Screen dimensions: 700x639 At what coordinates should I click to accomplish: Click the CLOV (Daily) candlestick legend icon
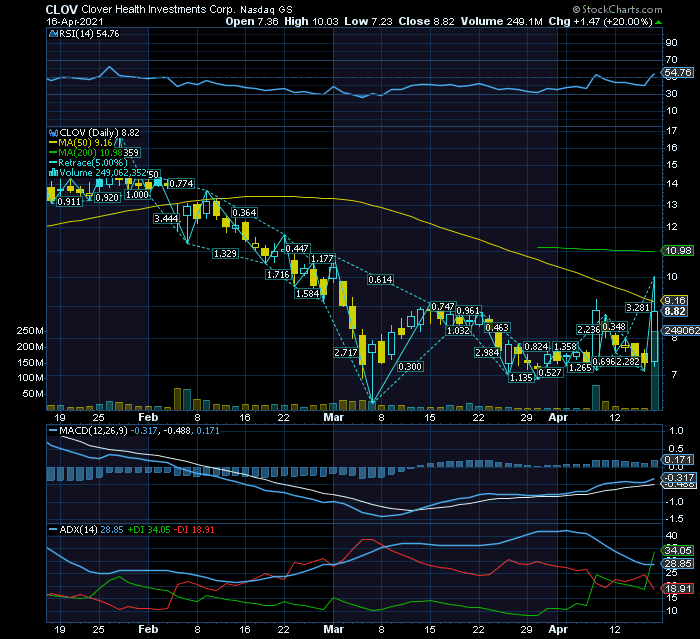54,133
